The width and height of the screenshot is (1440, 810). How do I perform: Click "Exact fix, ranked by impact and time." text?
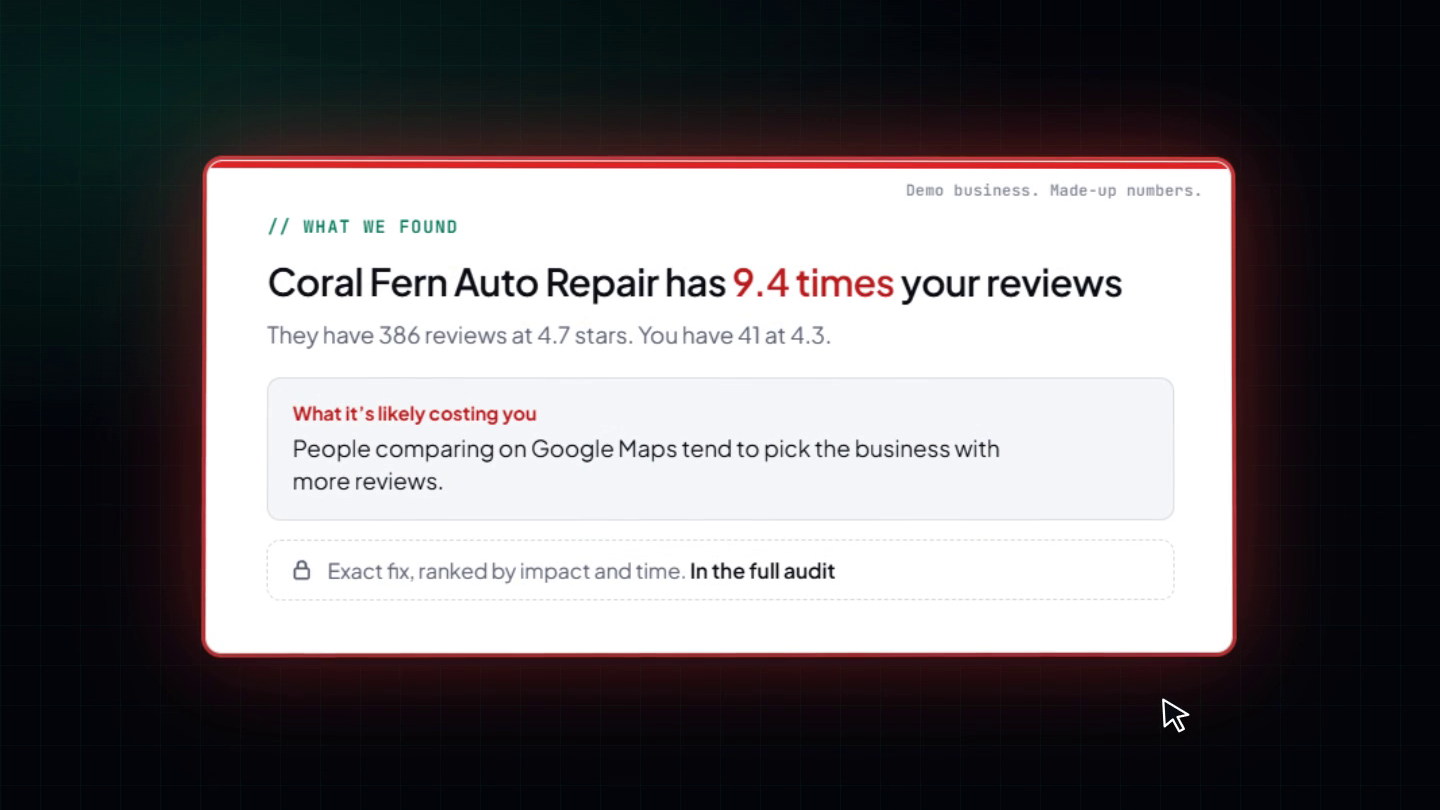(506, 571)
